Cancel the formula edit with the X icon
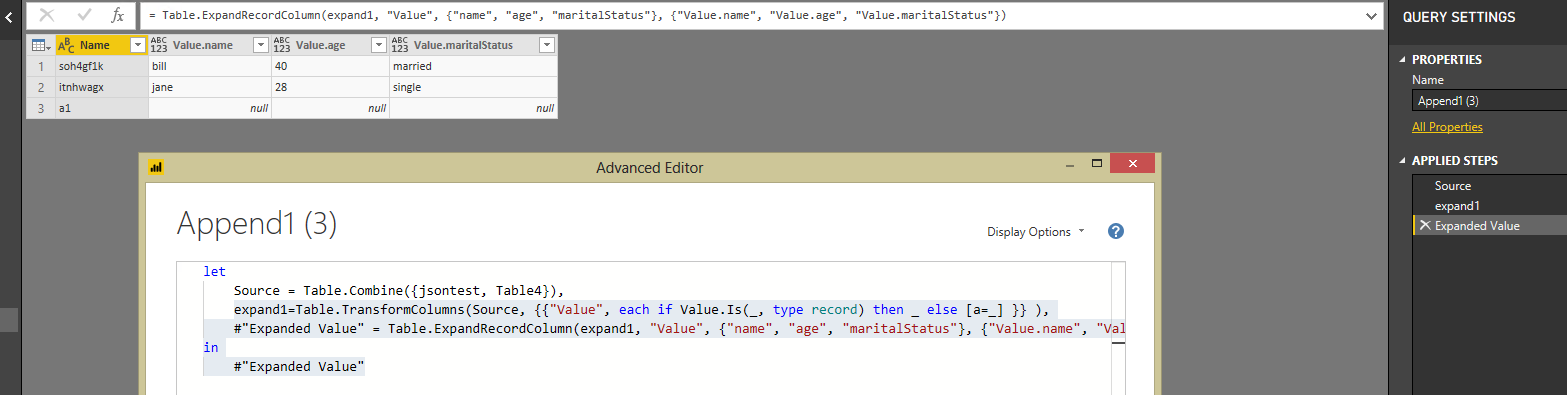This screenshot has height=395, width=1567. pyautogui.click(x=47, y=16)
